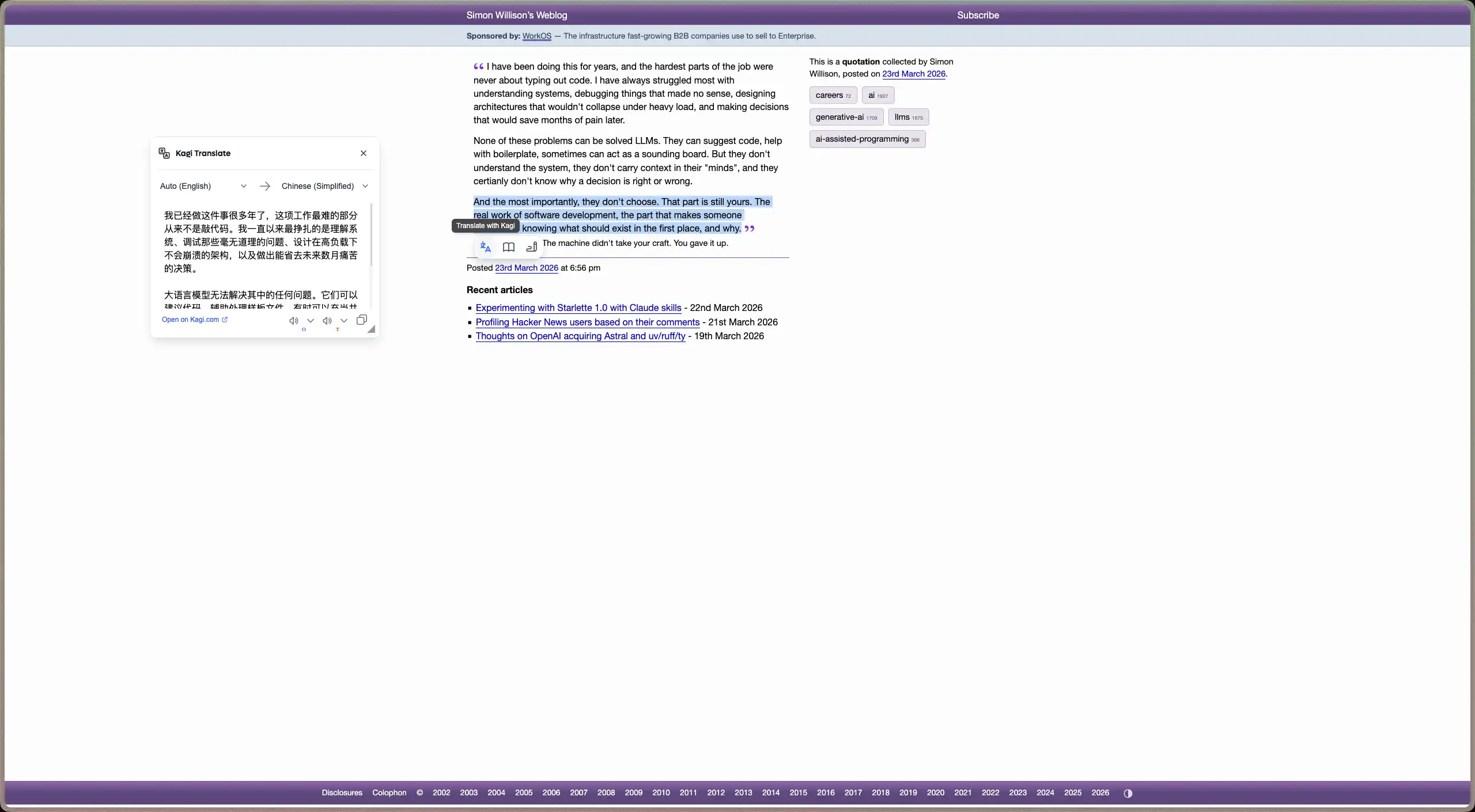Copy the translation to clipboard
The height and width of the screenshot is (812, 1475).
point(361,320)
